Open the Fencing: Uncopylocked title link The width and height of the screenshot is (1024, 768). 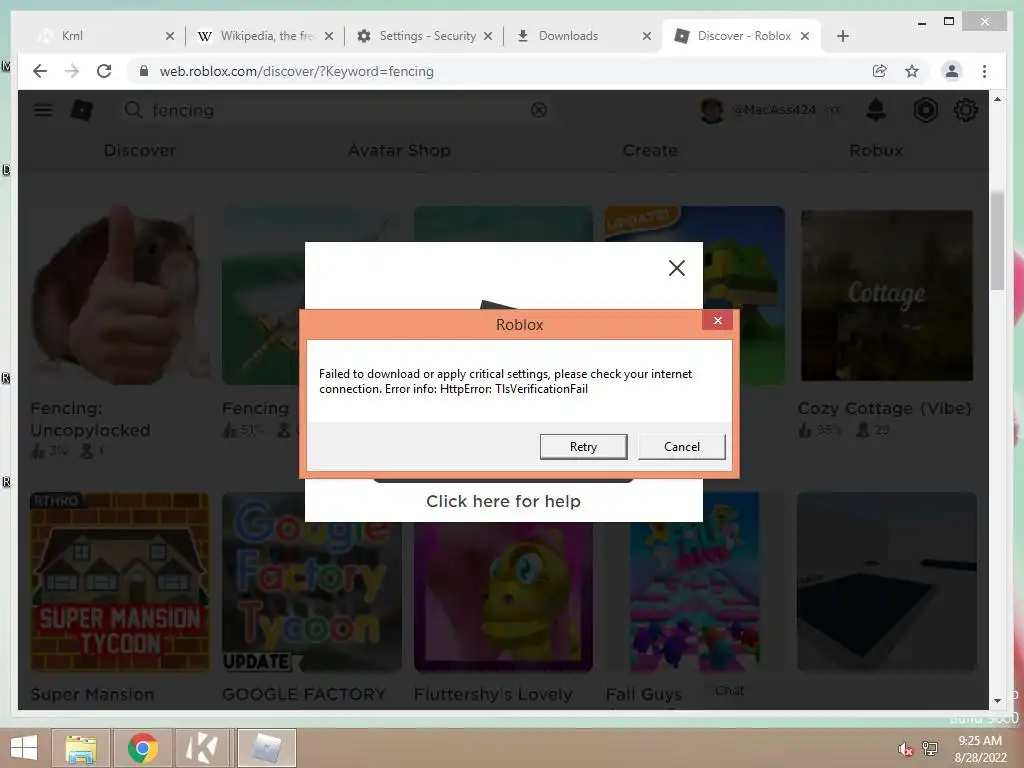pos(91,419)
